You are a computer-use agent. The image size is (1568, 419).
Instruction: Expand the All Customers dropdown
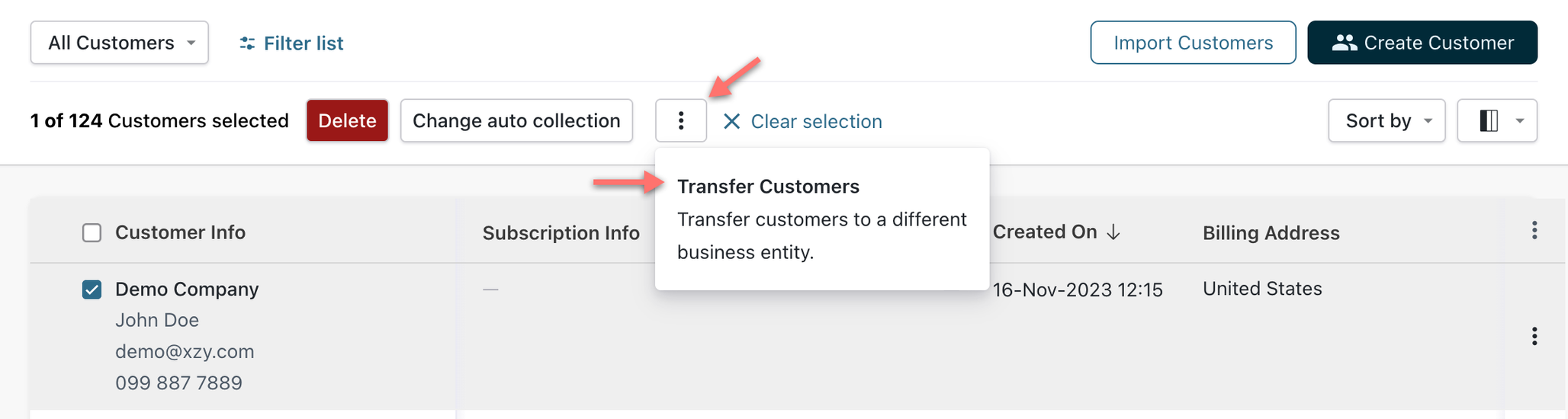(x=120, y=43)
